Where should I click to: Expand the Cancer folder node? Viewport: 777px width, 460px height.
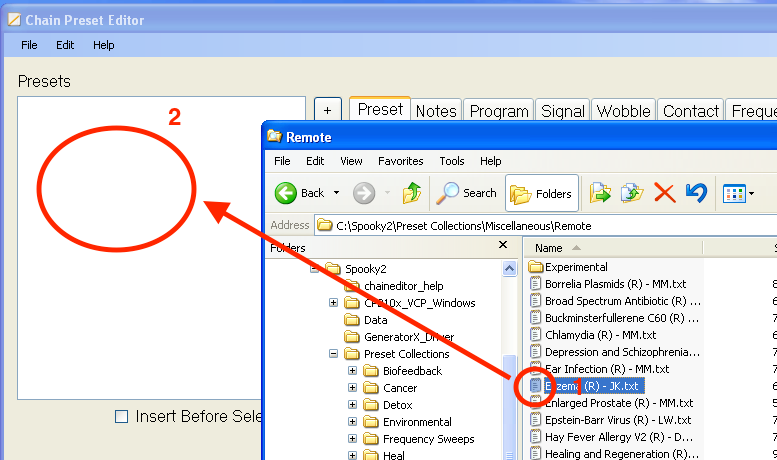pos(352,388)
